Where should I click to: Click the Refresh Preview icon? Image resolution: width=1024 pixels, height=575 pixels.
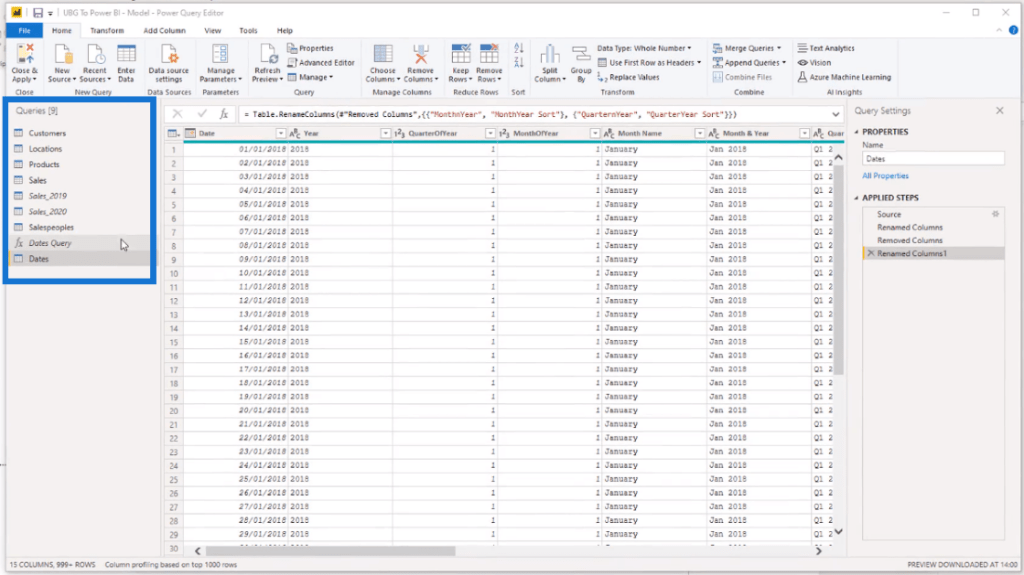coord(267,54)
